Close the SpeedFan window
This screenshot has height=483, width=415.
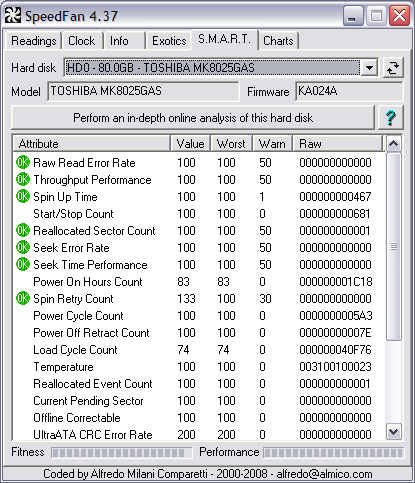click(399, 16)
